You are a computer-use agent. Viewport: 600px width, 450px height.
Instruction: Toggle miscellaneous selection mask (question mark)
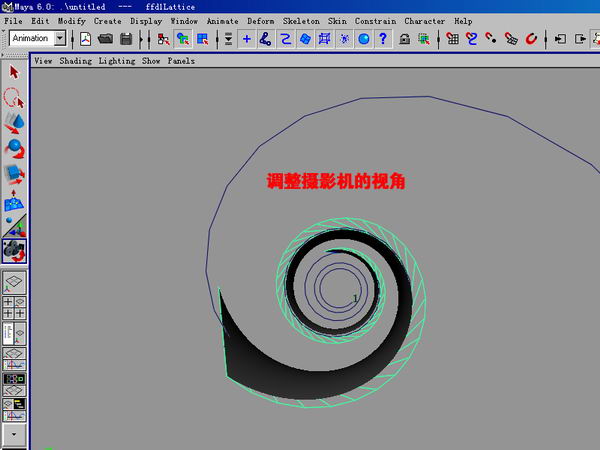(x=383, y=39)
